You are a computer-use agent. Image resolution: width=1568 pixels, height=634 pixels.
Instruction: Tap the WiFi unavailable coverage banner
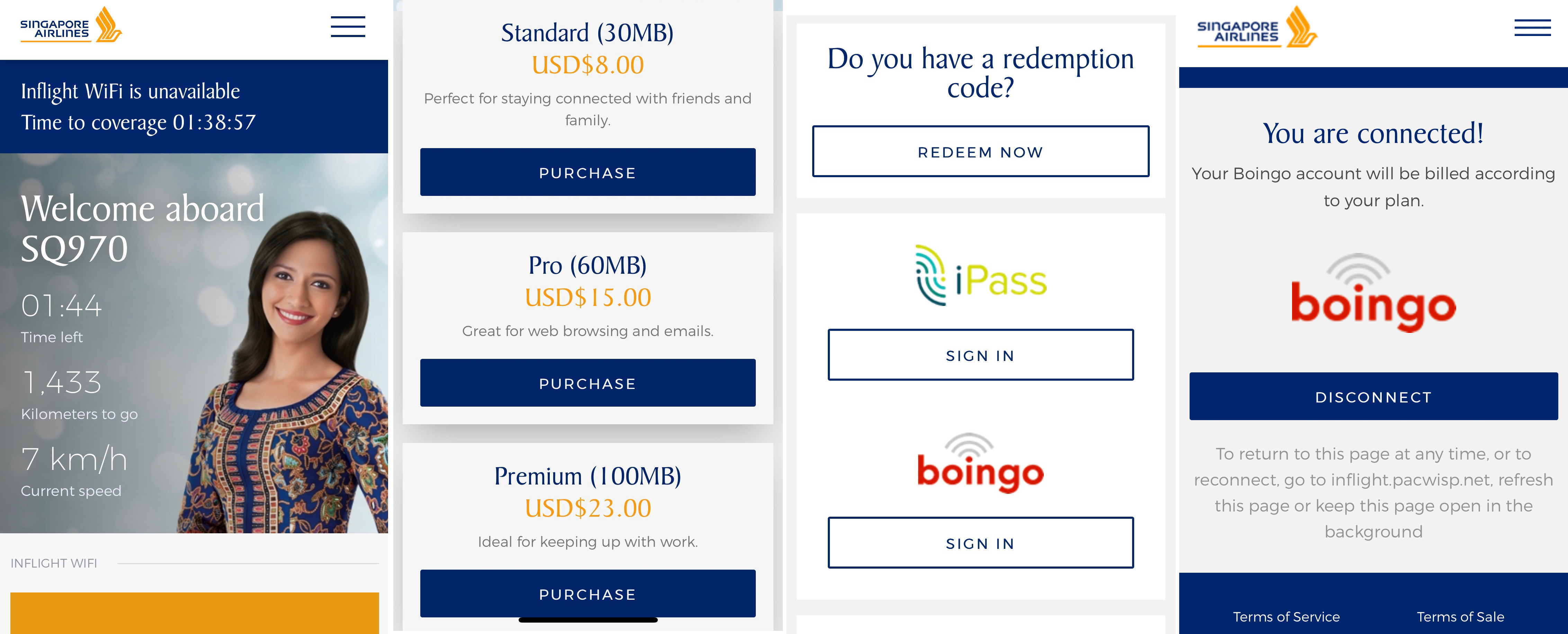[x=194, y=107]
